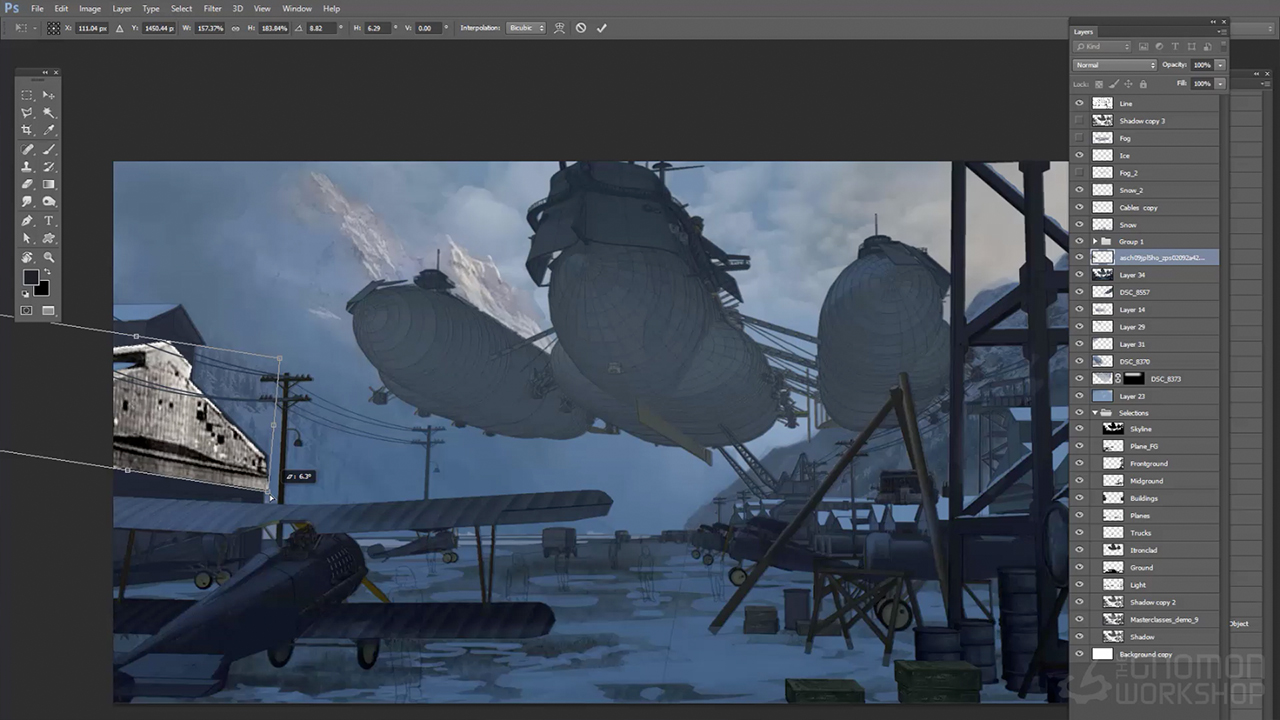Select the Eyedropper tool

click(x=48, y=130)
